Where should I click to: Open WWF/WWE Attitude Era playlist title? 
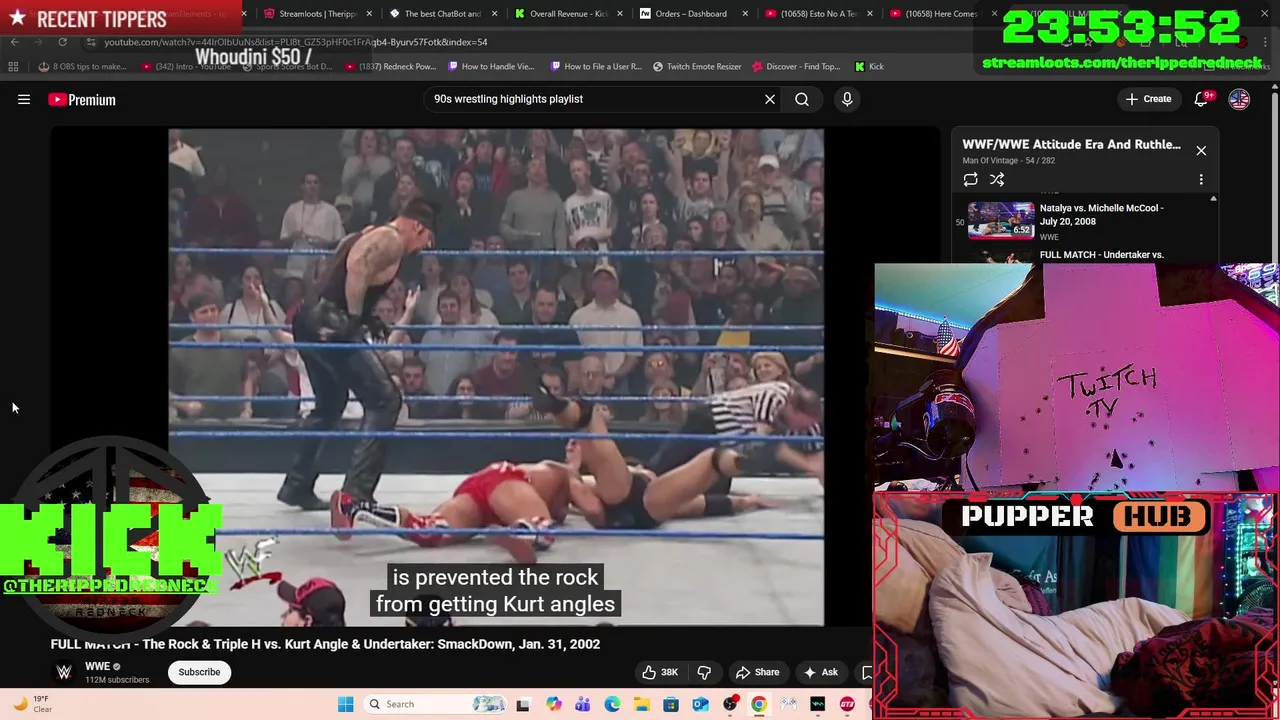(1071, 144)
